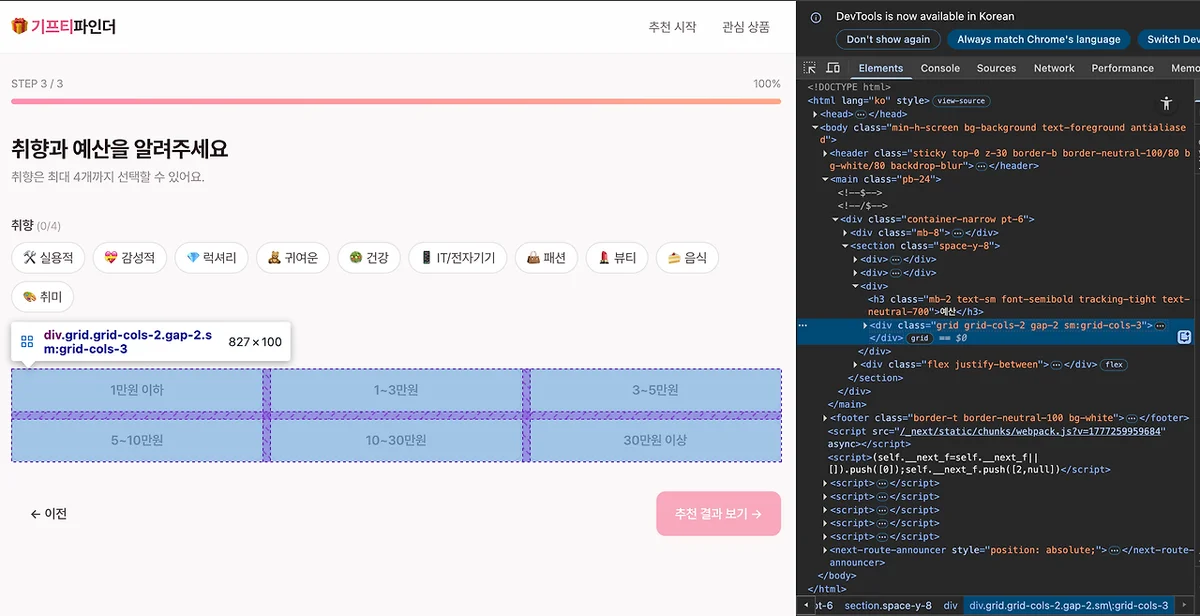
Task: Click the three dots beside selected grid div
Action: coord(803,326)
